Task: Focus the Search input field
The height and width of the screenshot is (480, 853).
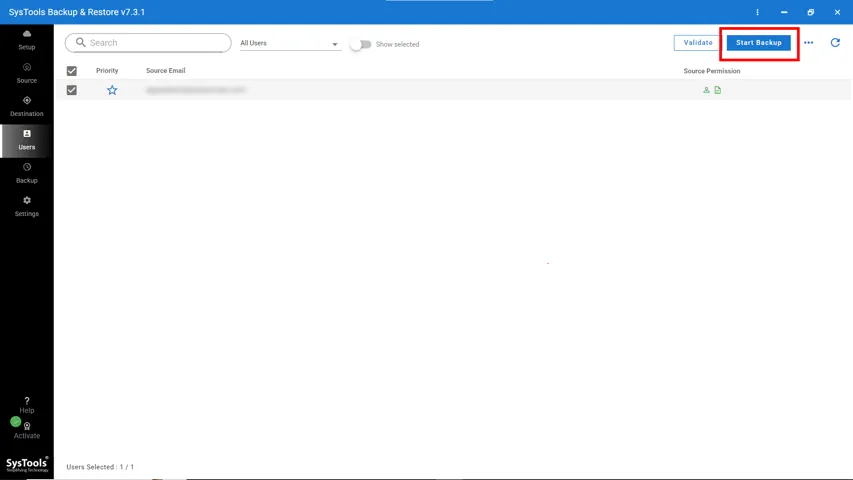Action: 148,42
